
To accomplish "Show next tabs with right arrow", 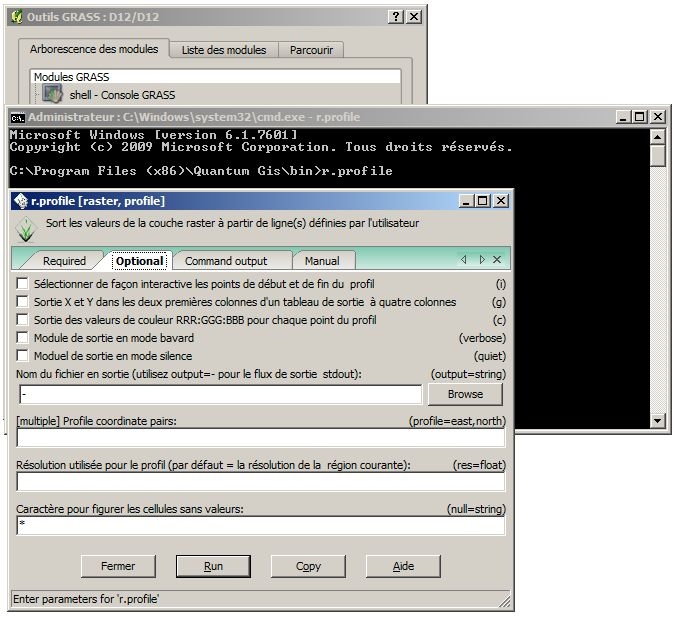I will (482, 260).
